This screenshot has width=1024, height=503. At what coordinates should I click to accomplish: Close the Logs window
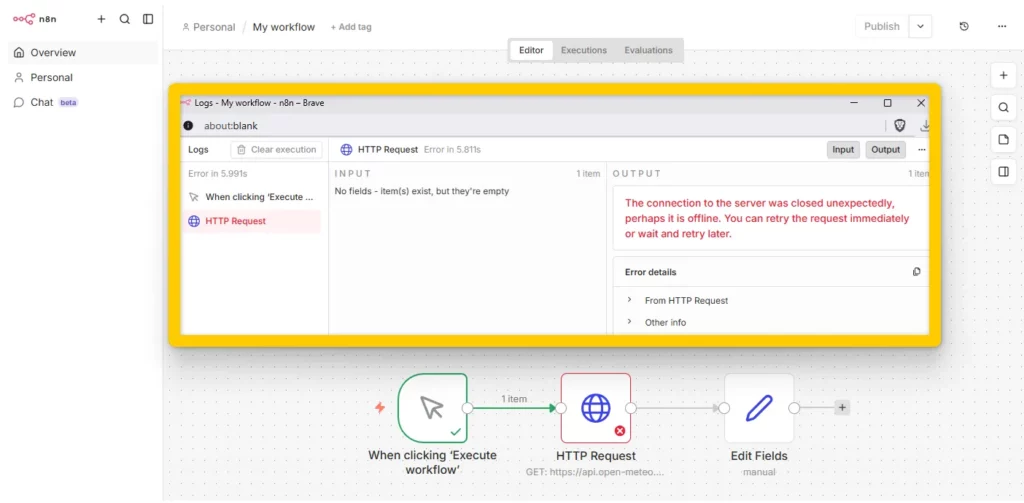pyautogui.click(x=921, y=103)
